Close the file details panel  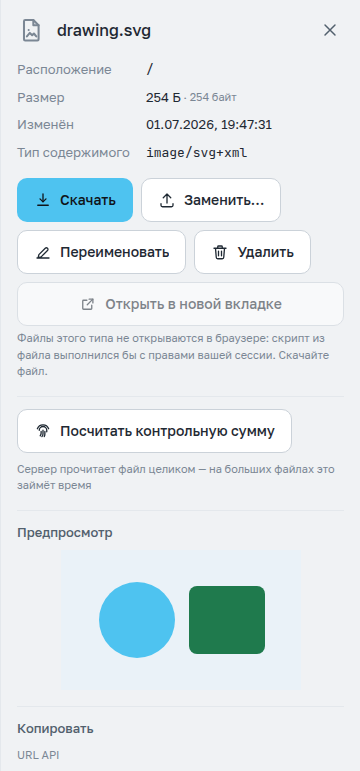330,30
